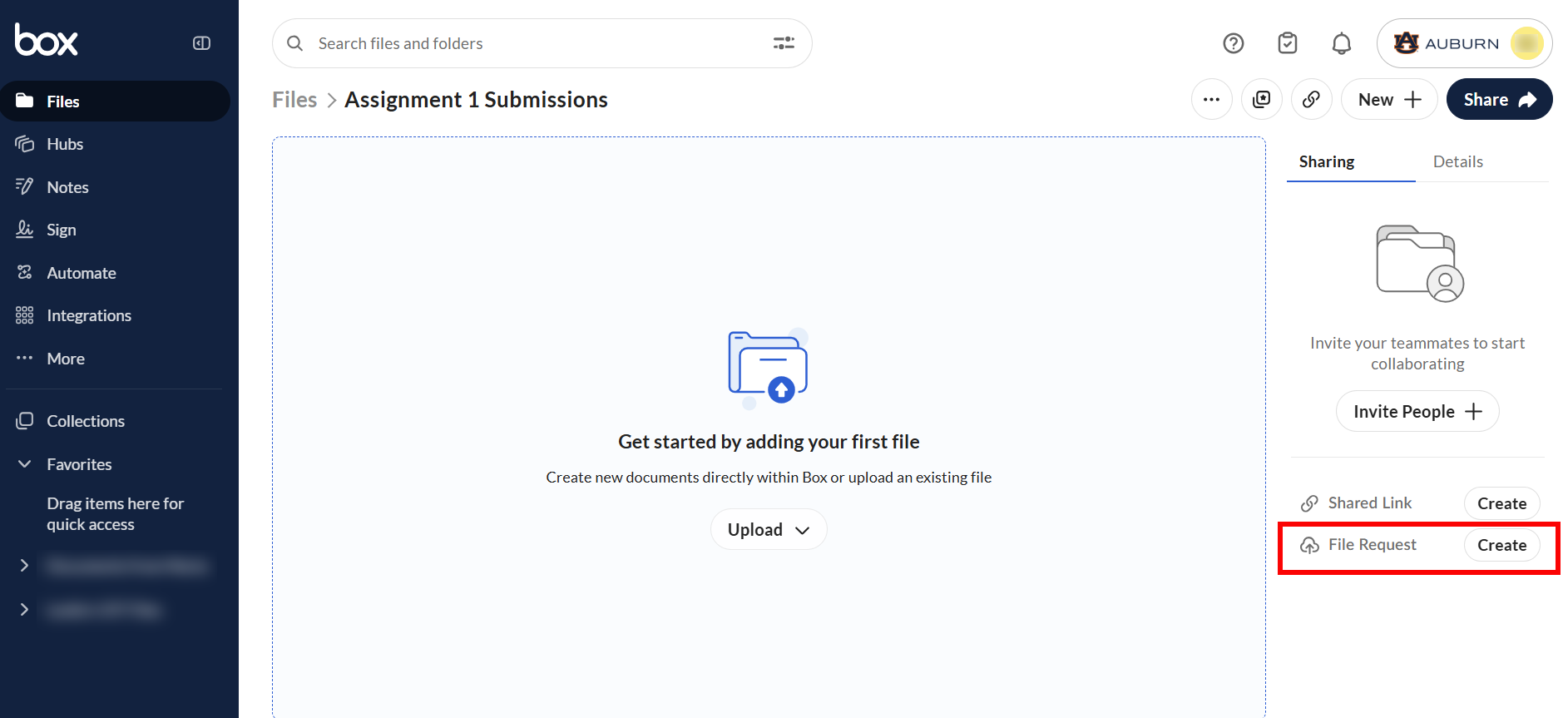Click the user avatar circle
Viewport: 1568px width, 718px height.
1526,43
